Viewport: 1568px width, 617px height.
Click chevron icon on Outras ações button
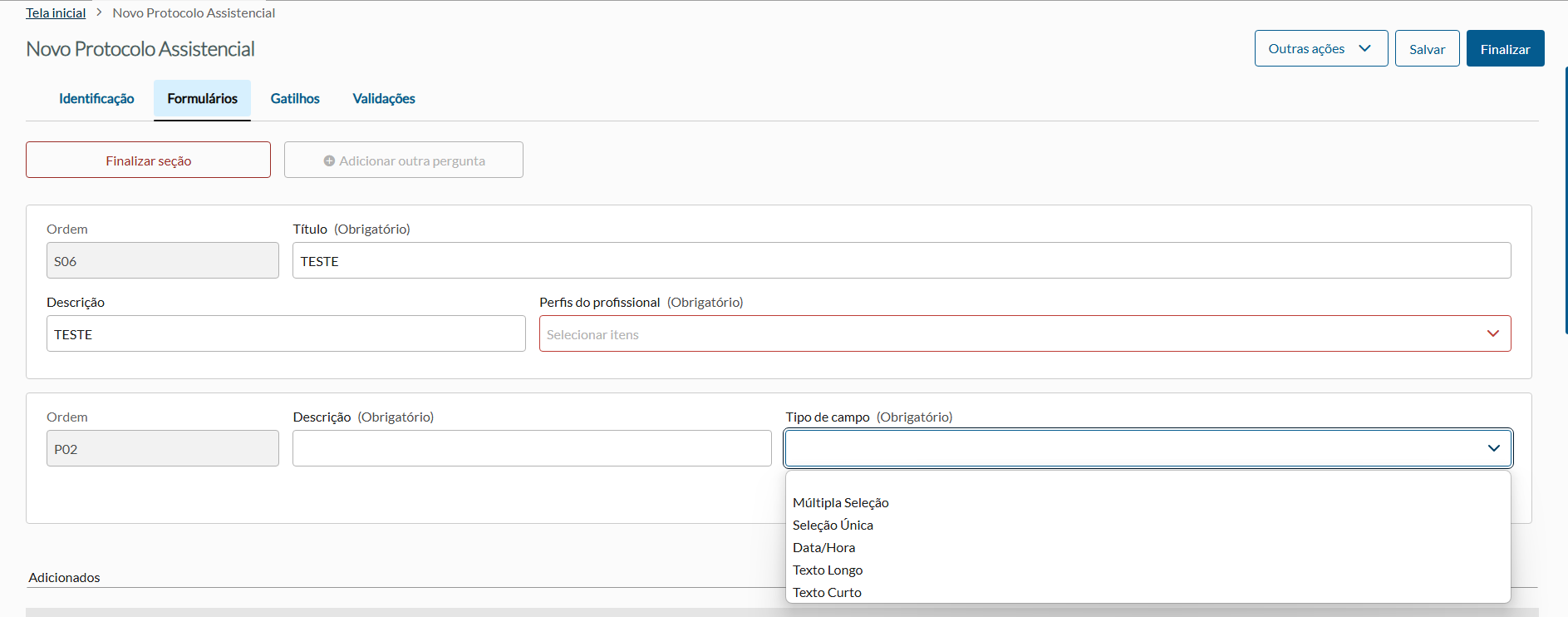click(1364, 48)
